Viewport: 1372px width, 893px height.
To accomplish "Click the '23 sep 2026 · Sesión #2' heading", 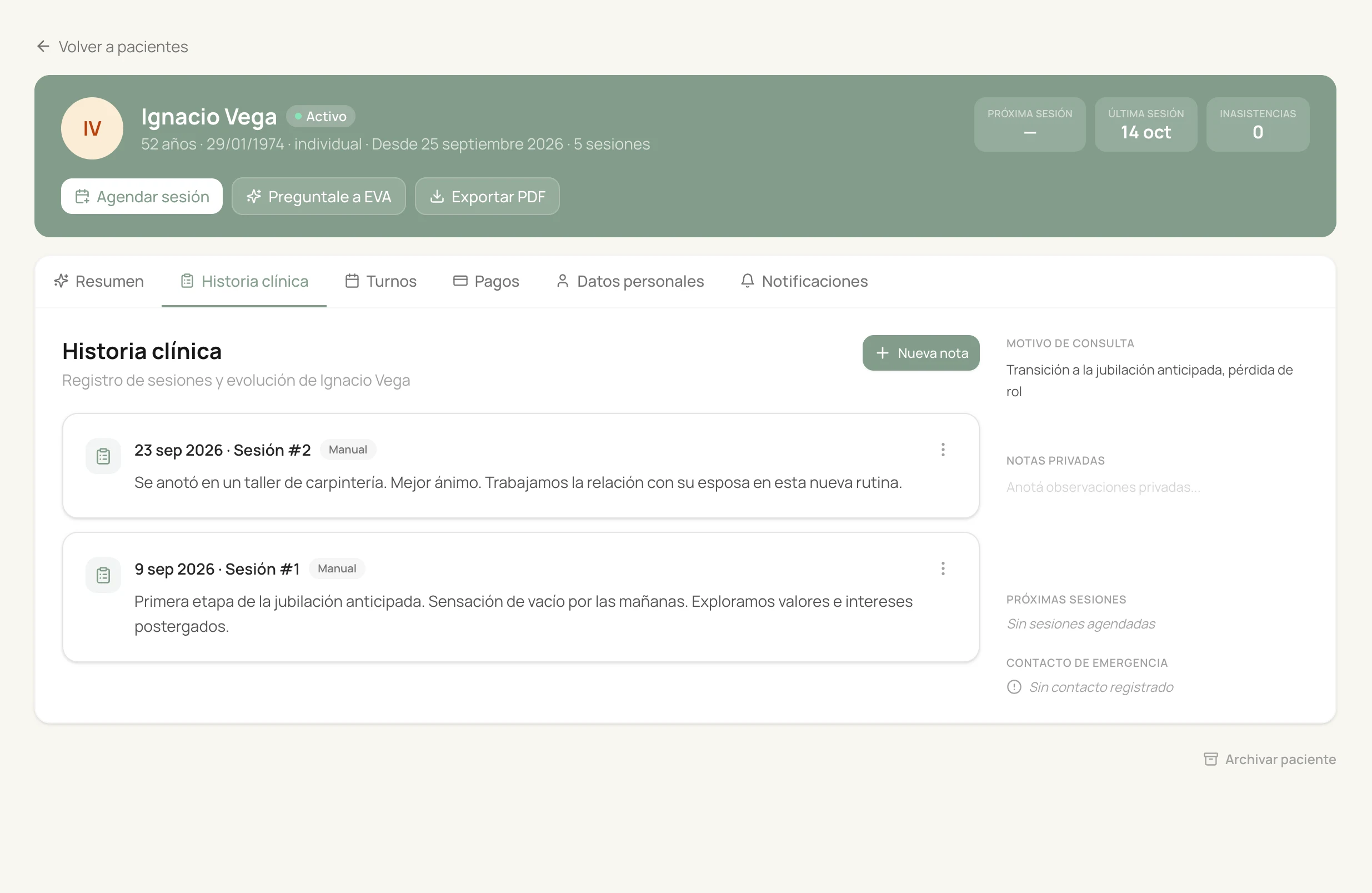I will click(x=223, y=450).
